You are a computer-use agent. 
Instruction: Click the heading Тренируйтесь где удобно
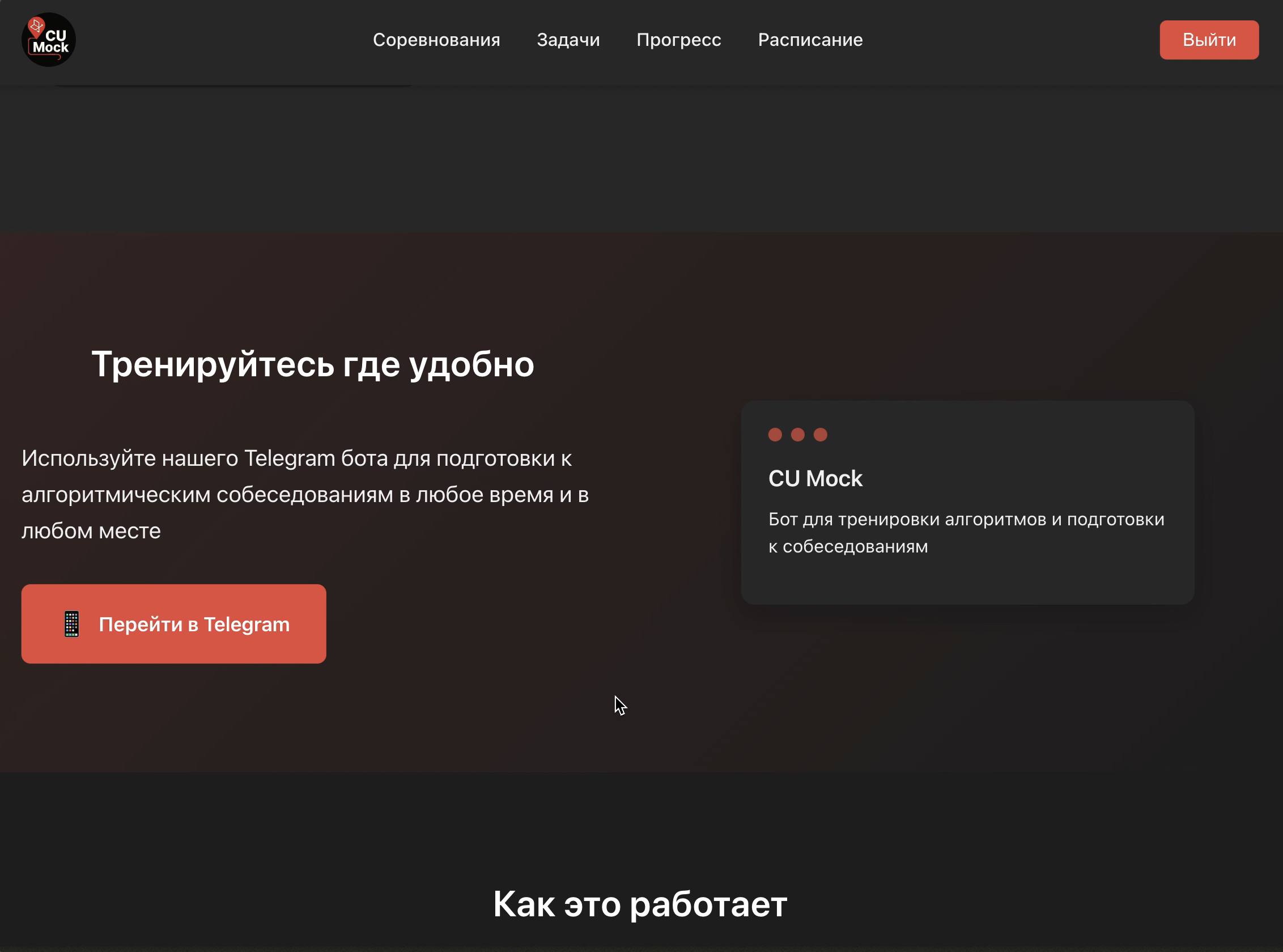click(x=314, y=364)
